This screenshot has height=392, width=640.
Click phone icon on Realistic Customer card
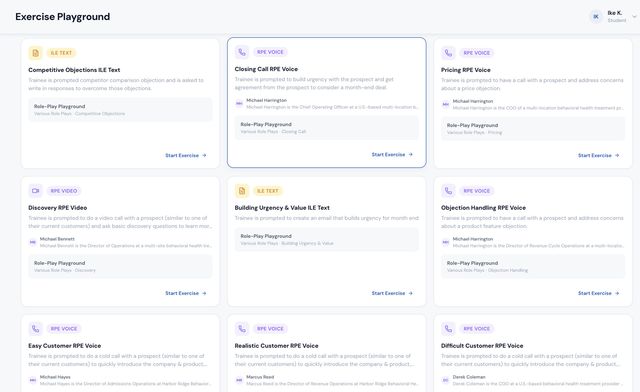click(242, 329)
